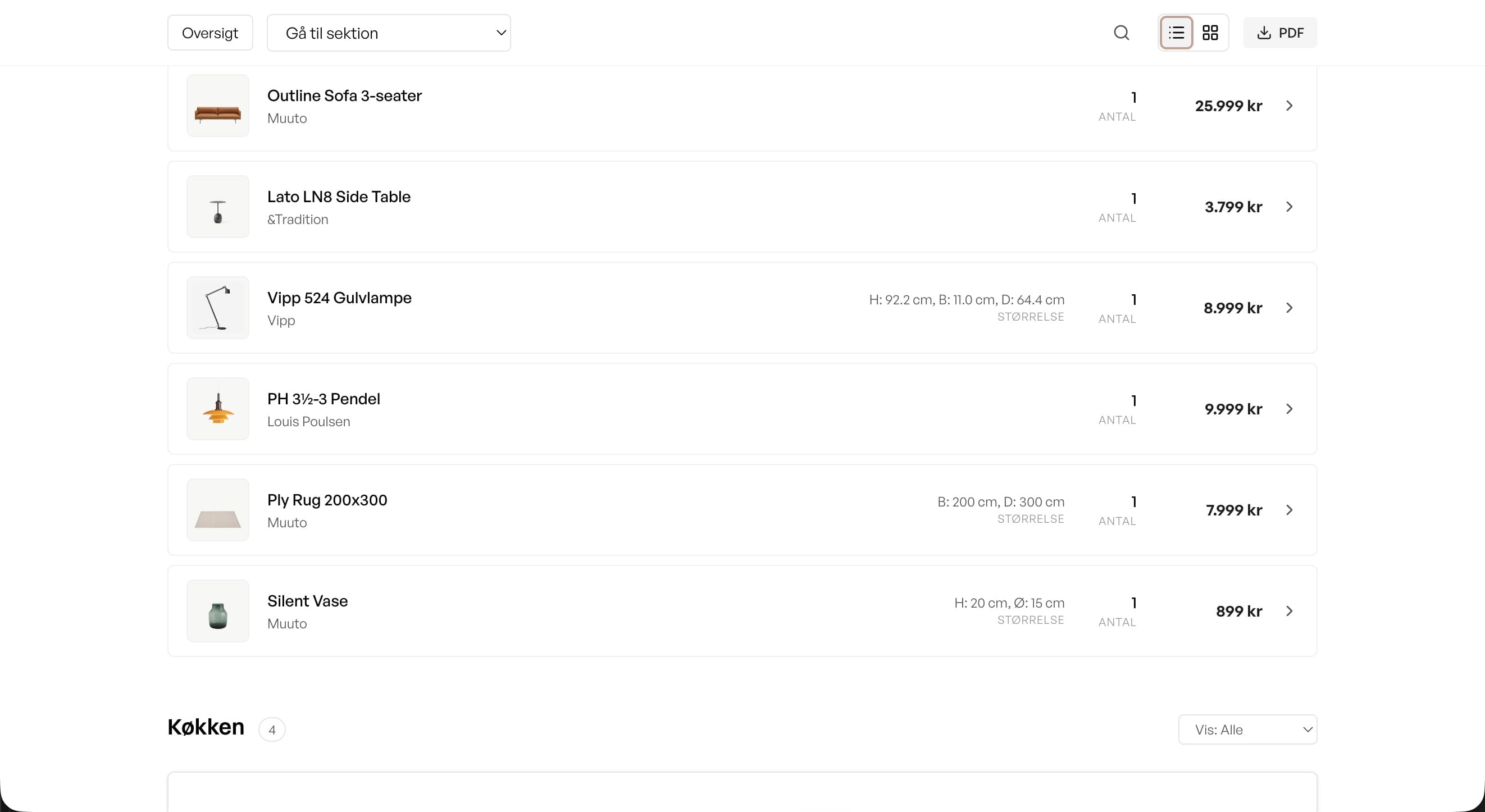Image resolution: width=1485 pixels, height=812 pixels.
Task: Expand the Silent Vase chevron
Action: click(1290, 612)
